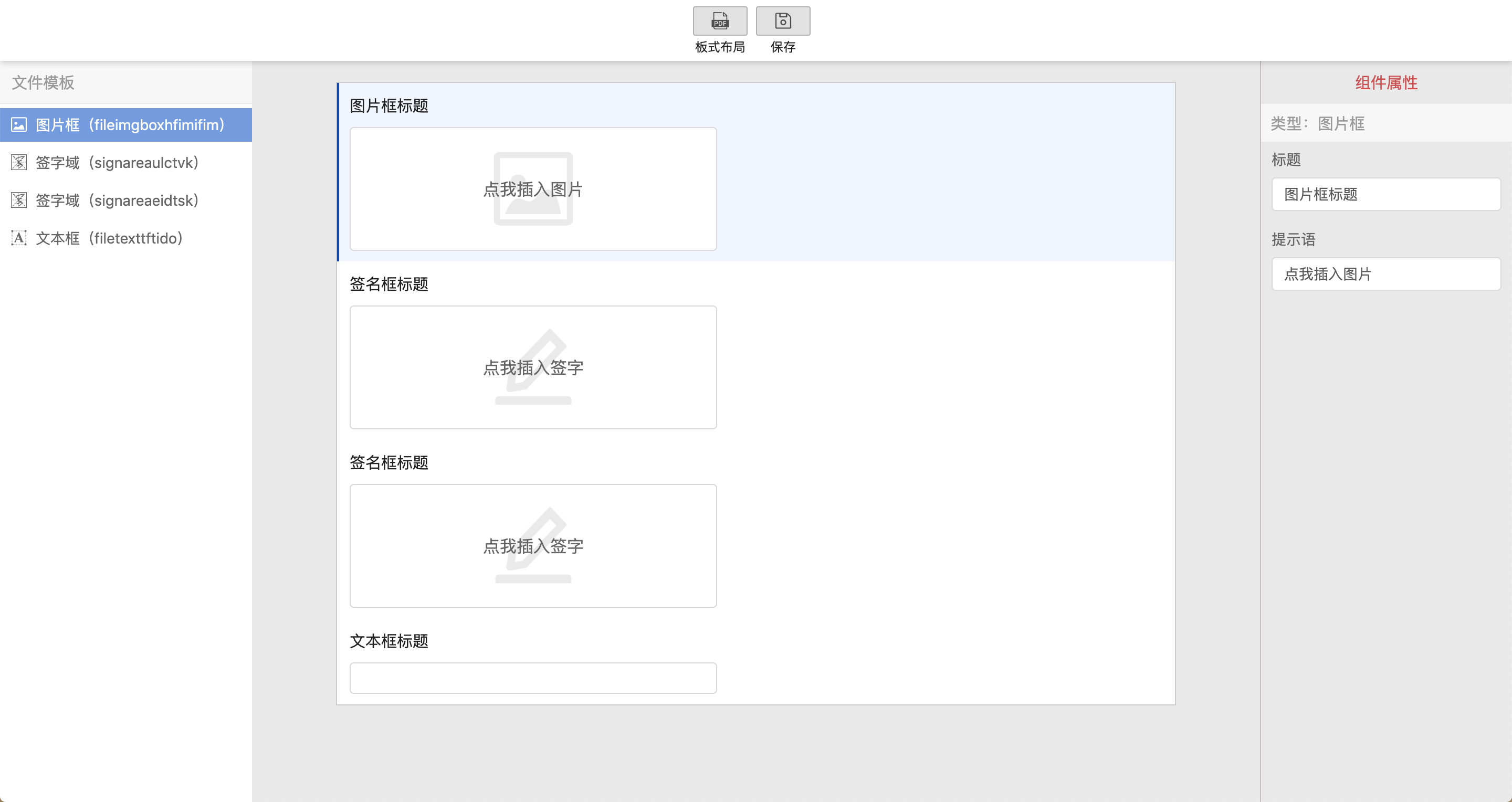This screenshot has height=802, width=1512.
Task: Click the first 点我插入签字 signature box
Action: (x=533, y=367)
